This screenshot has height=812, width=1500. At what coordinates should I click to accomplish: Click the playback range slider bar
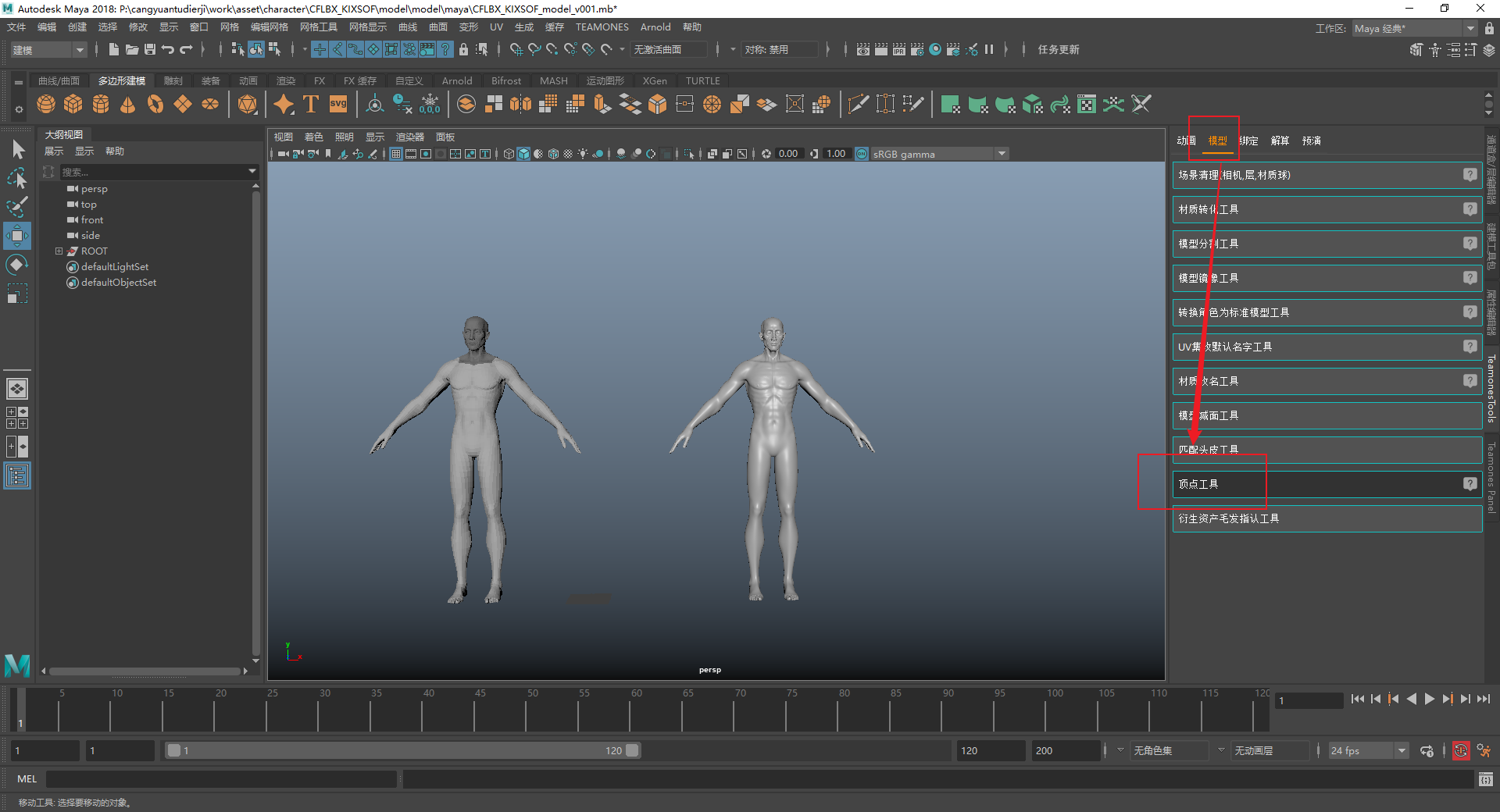(402, 751)
